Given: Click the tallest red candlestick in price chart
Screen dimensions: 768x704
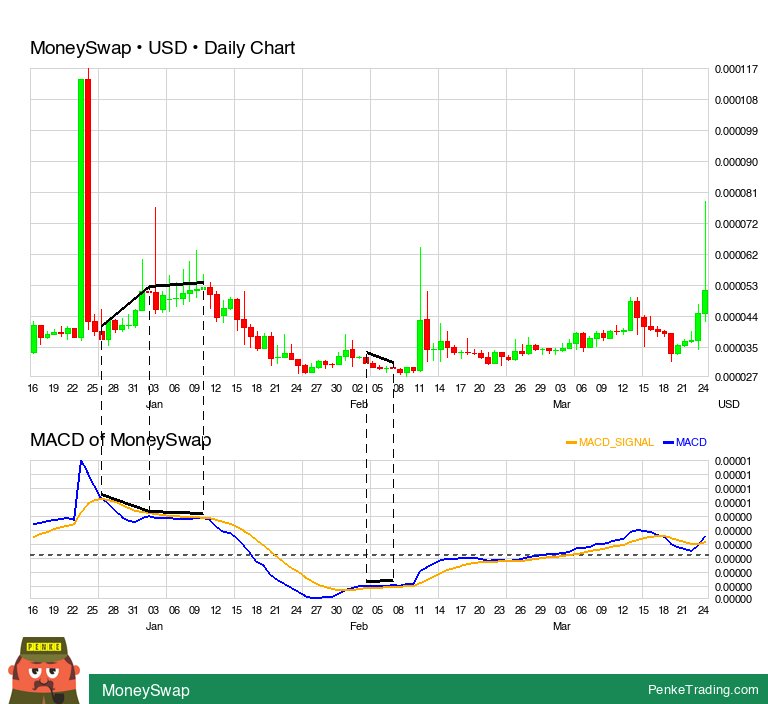Looking at the screenshot, I should click(x=88, y=200).
